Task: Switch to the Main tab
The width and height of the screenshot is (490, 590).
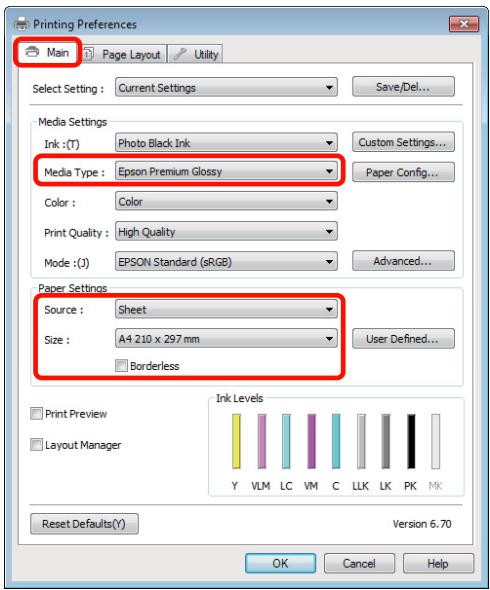Action: tap(47, 52)
